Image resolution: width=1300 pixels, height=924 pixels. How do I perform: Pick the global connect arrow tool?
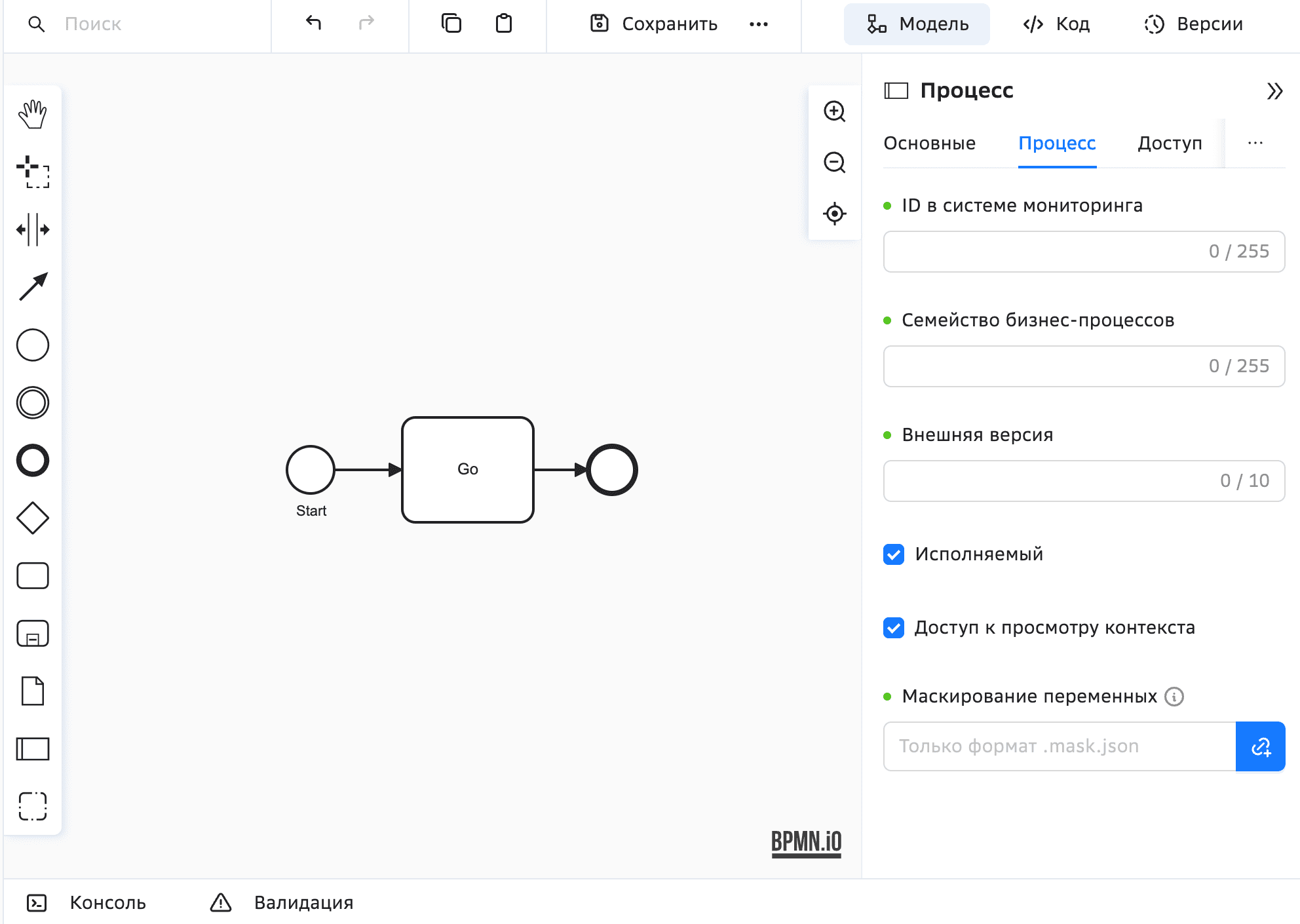pyautogui.click(x=33, y=287)
